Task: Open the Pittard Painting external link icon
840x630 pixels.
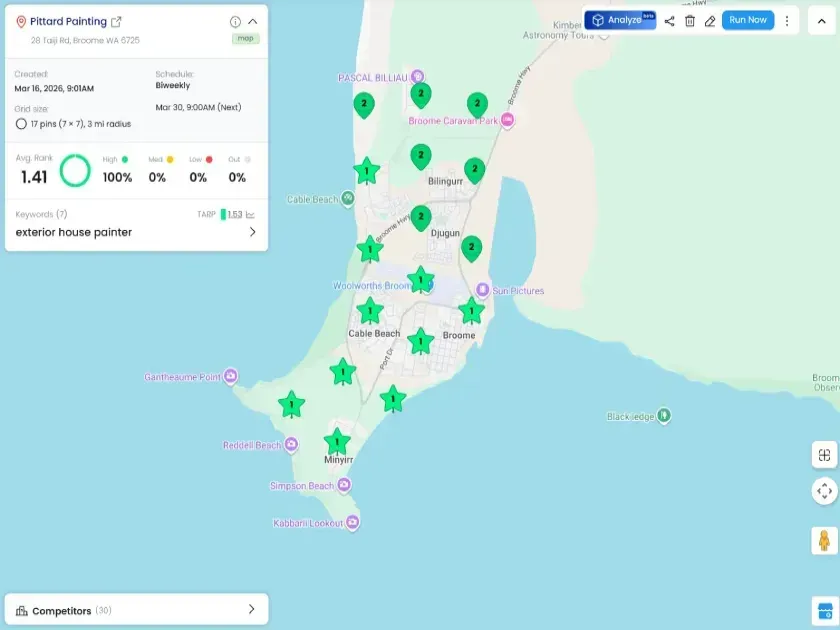Action: pyautogui.click(x=116, y=22)
